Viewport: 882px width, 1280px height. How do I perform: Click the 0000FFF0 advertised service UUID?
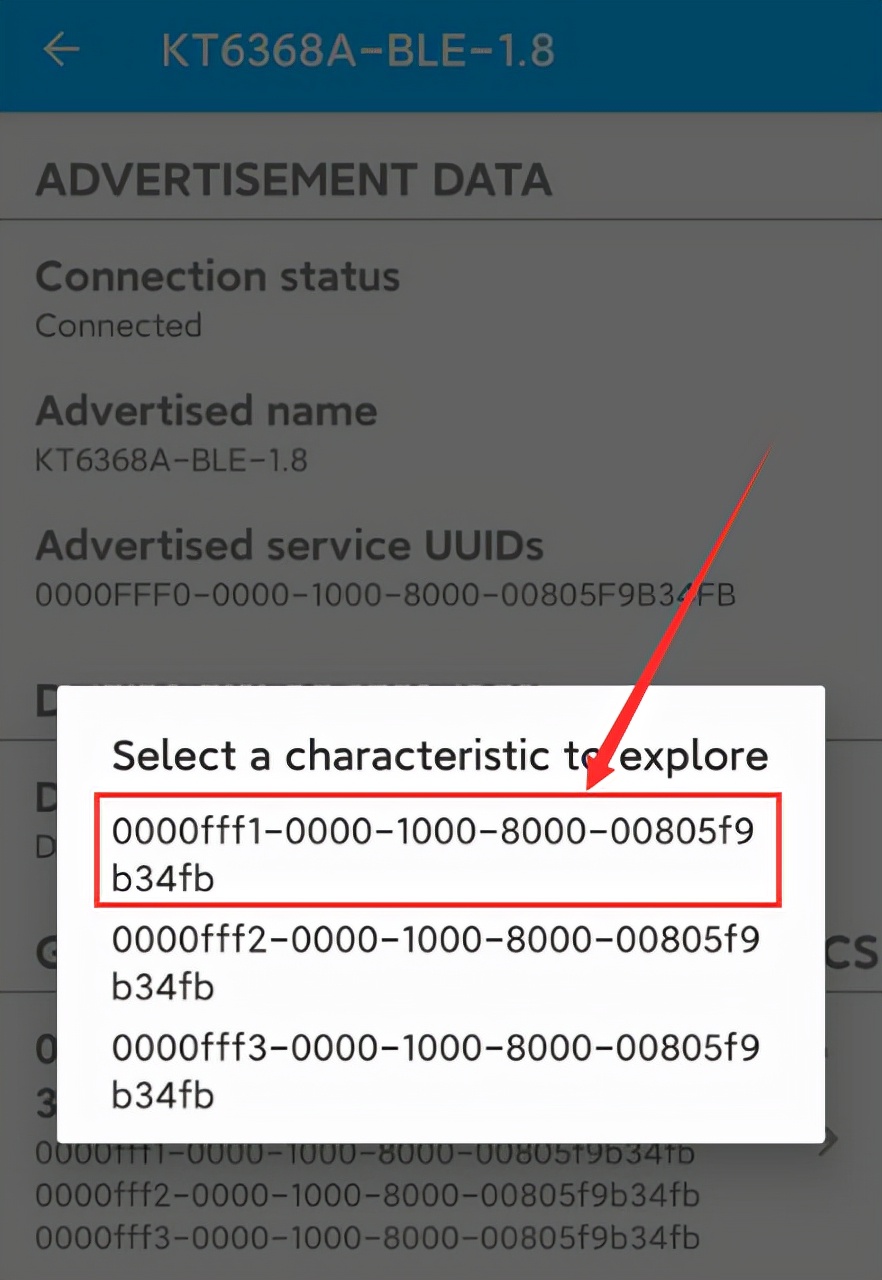(385, 595)
